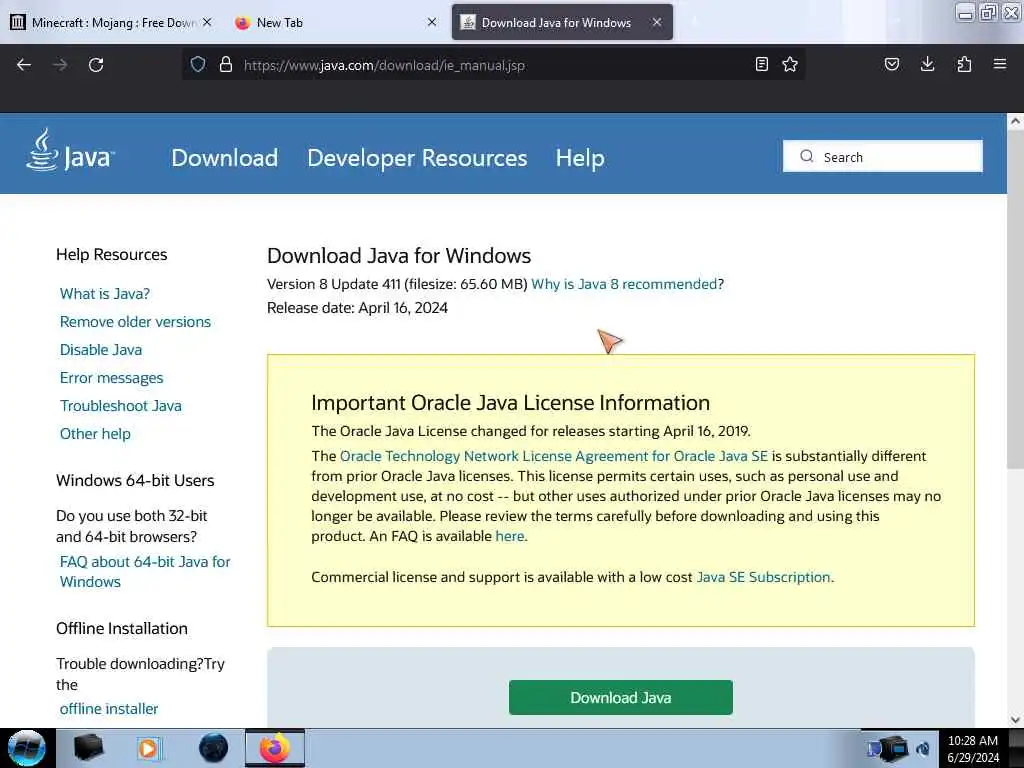Image resolution: width=1024 pixels, height=768 pixels.
Task: Open the What is Java? link
Action: point(105,294)
